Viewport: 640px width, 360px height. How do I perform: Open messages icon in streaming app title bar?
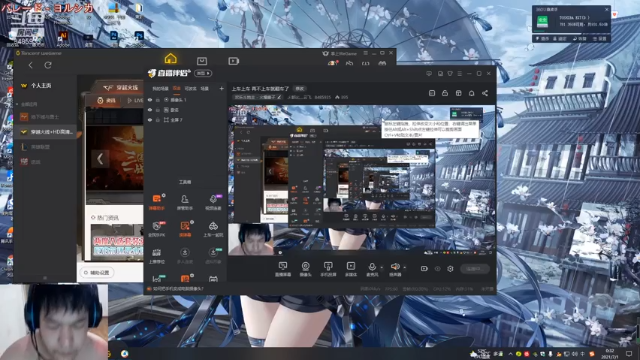[x=429, y=73]
